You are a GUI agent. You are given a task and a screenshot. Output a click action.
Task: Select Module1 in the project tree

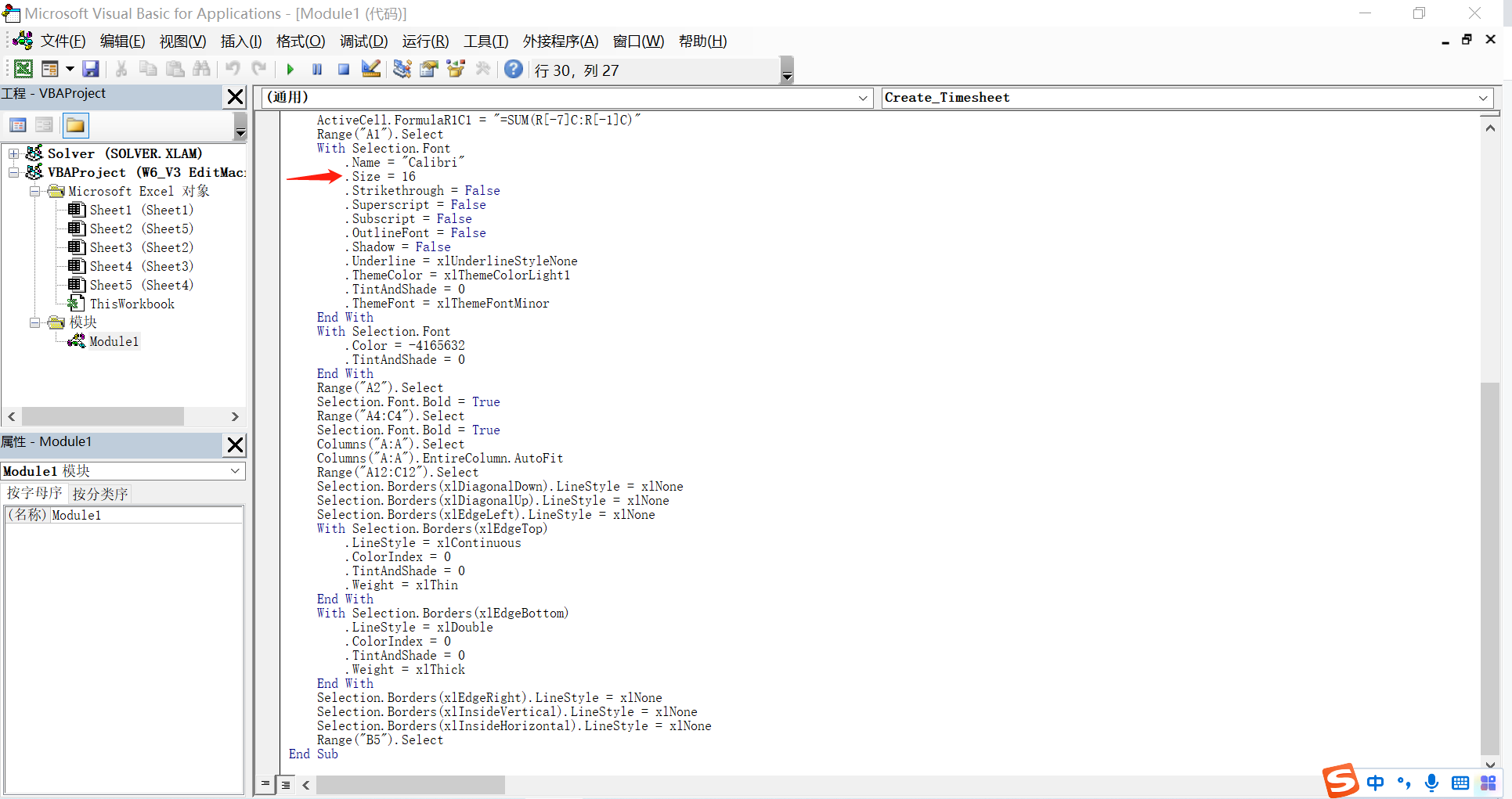(114, 341)
